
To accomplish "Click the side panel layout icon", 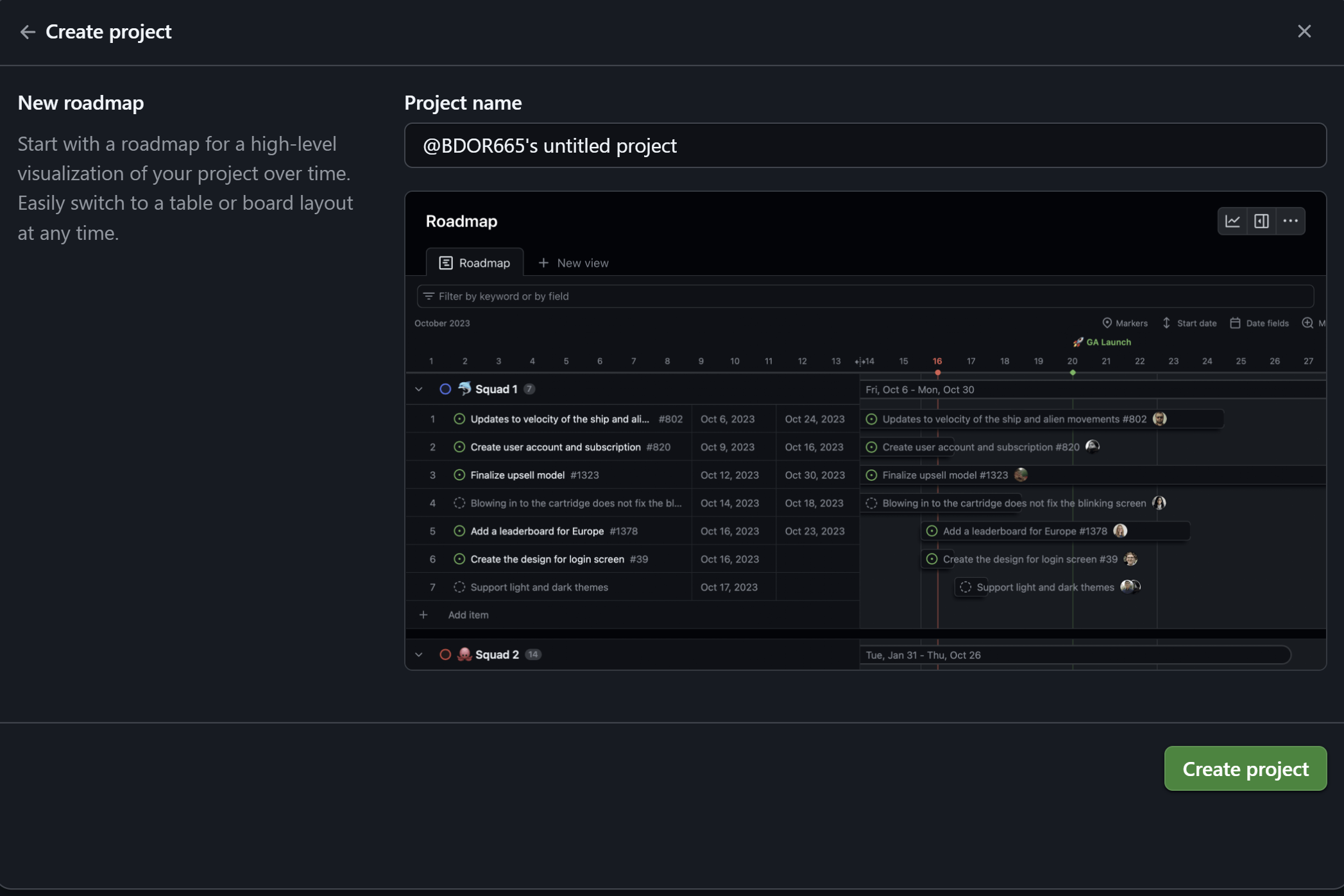I will 1261,221.
